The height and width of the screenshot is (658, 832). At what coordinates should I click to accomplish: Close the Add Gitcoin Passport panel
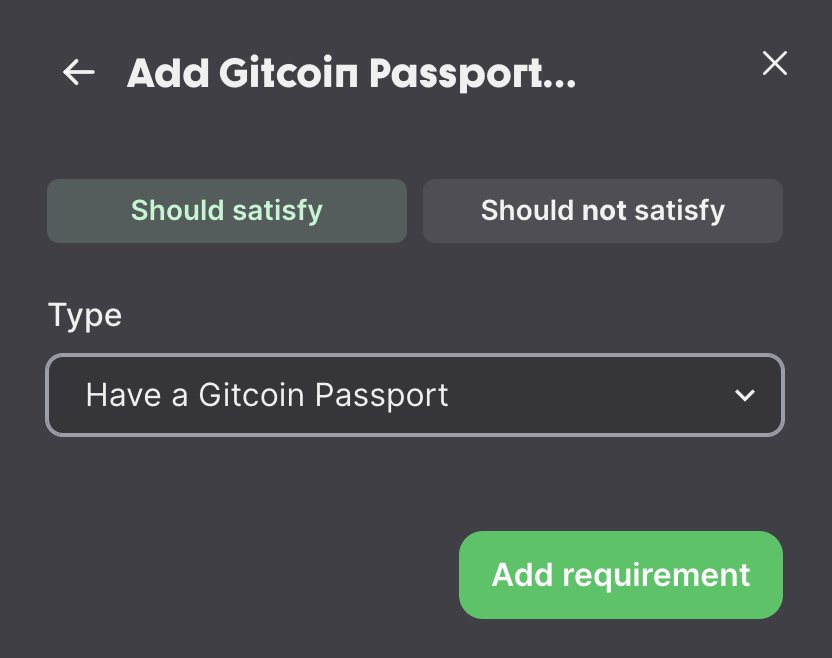(774, 63)
